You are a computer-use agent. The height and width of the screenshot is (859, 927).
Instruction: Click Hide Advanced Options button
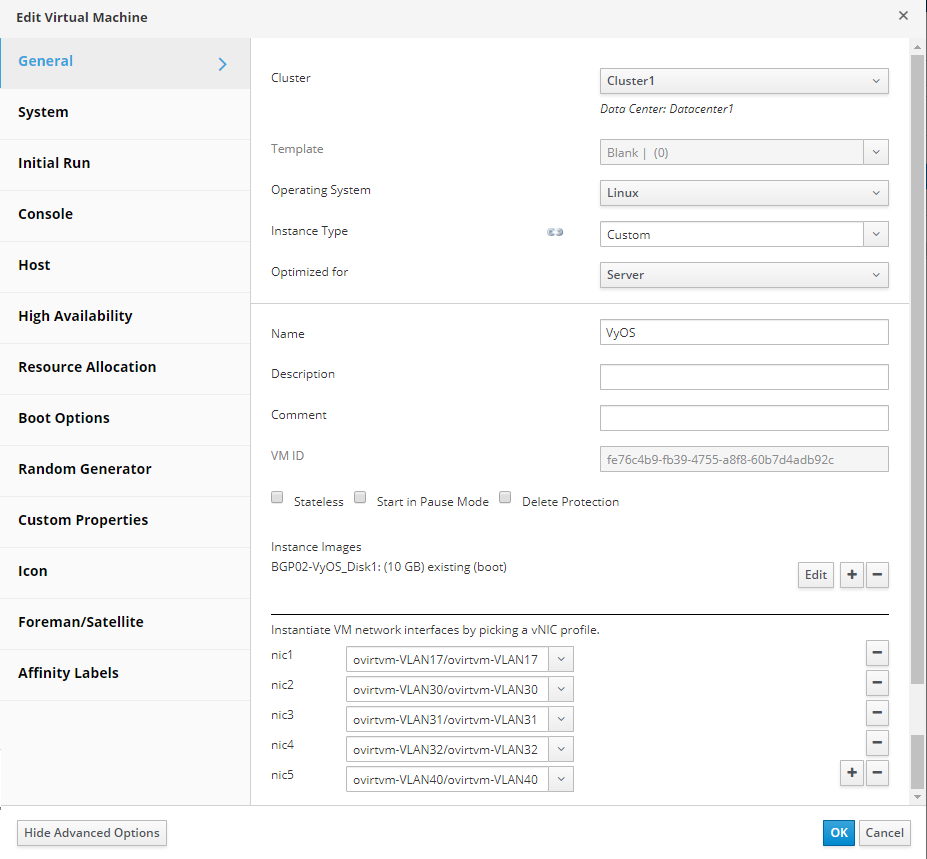coord(92,833)
